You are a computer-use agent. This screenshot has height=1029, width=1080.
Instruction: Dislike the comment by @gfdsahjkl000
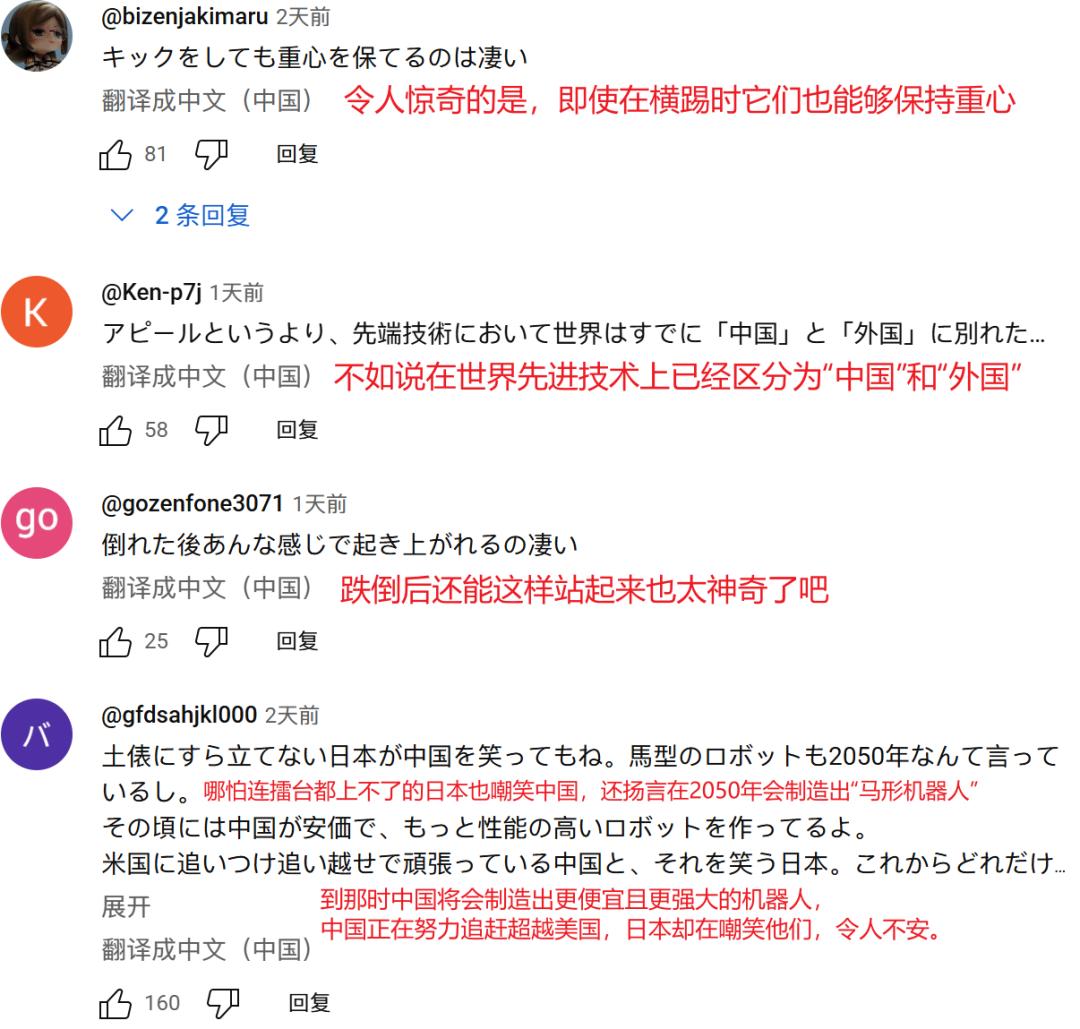[223, 1004]
